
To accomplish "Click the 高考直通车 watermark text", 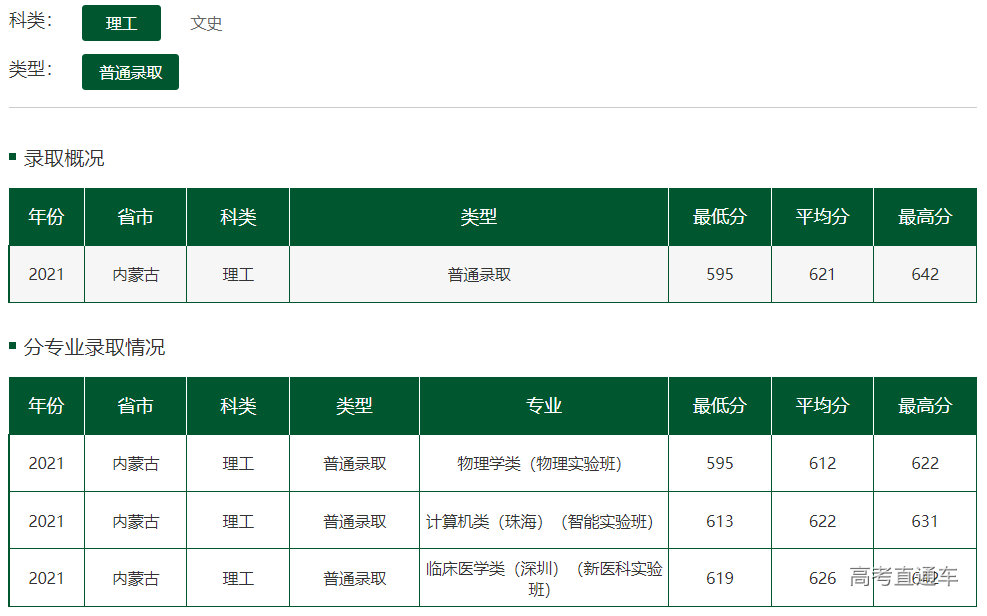I will point(903,577).
